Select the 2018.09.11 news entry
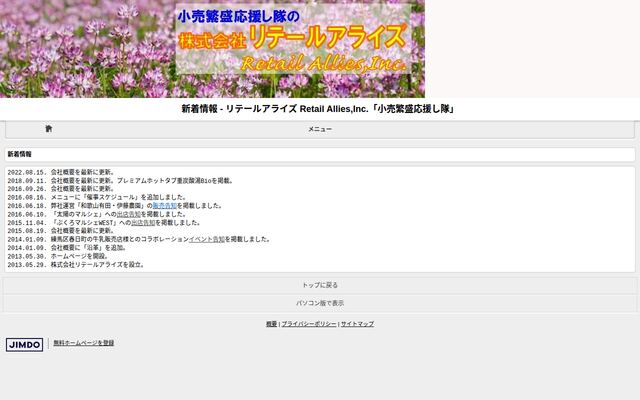The width and height of the screenshot is (640, 400). click(x=120, y=181)
